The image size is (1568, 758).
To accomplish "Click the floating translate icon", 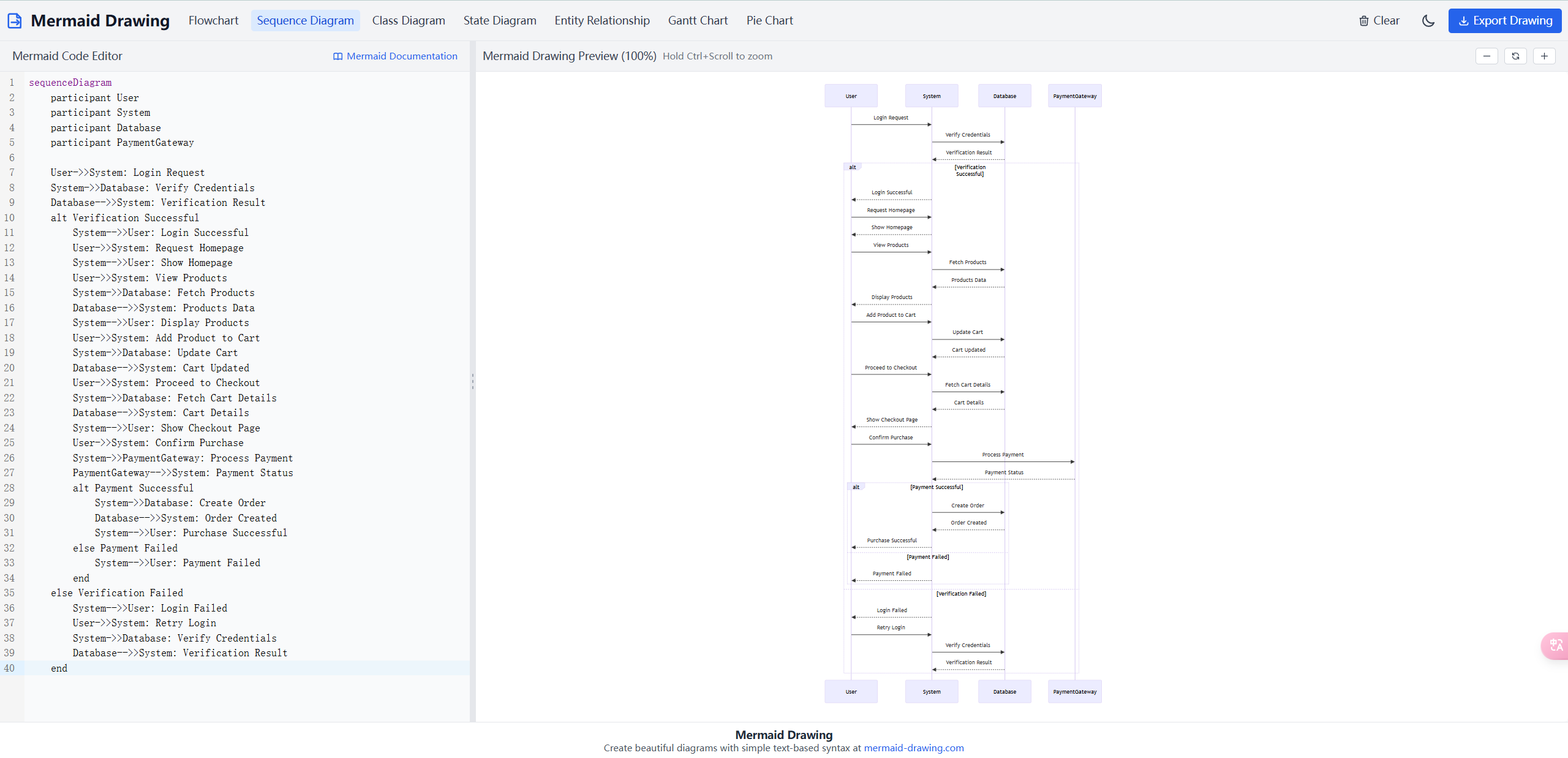I will pos(1556,646).
